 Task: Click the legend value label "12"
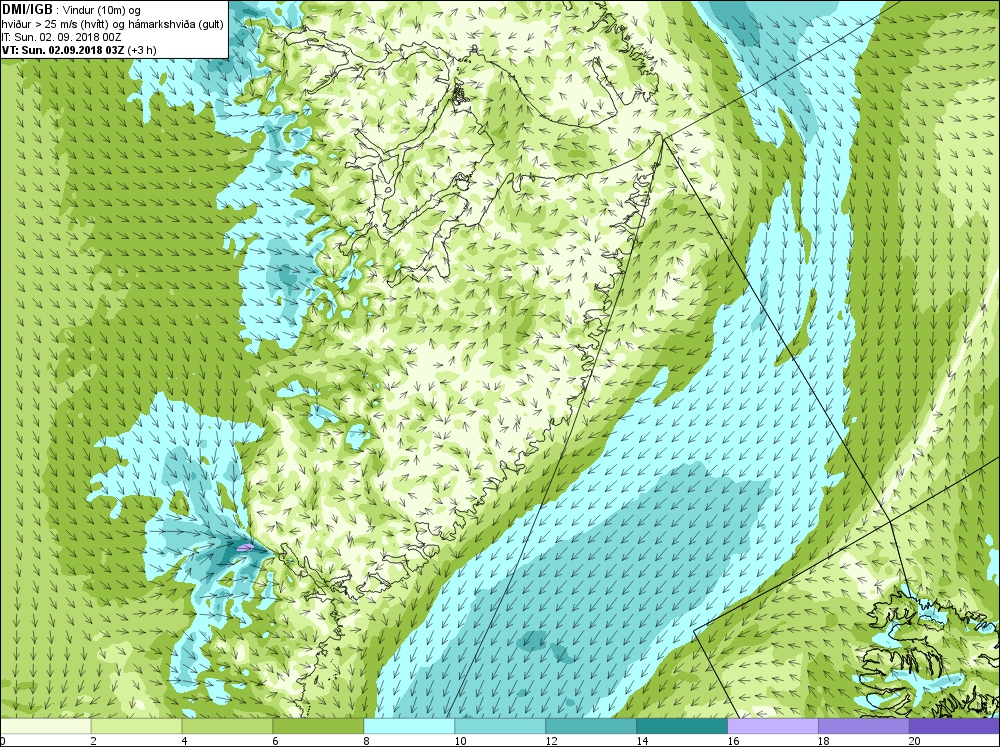(x=551, y=741)
